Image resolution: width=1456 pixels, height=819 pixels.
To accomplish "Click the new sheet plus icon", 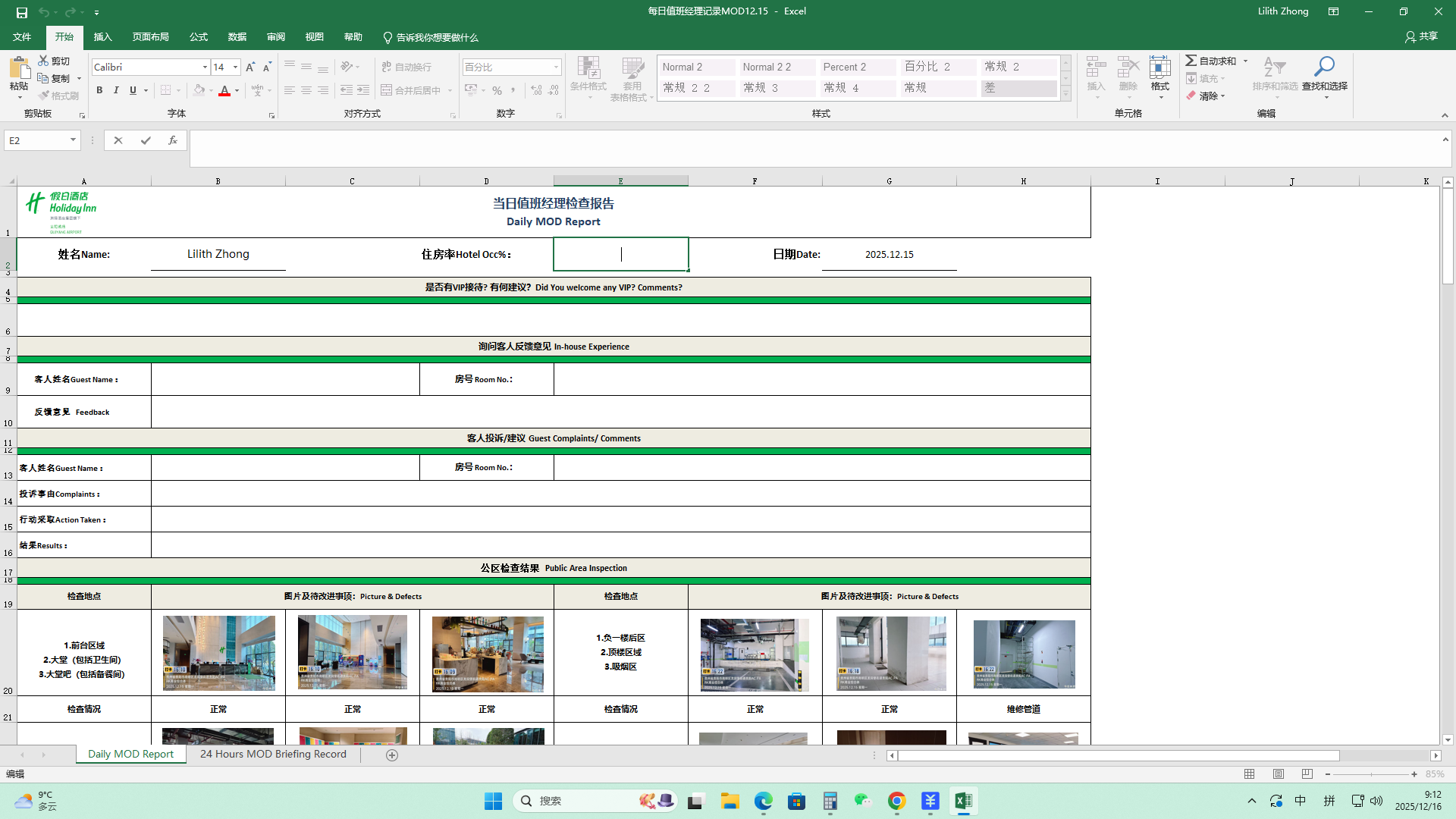I will pos(392,755).
